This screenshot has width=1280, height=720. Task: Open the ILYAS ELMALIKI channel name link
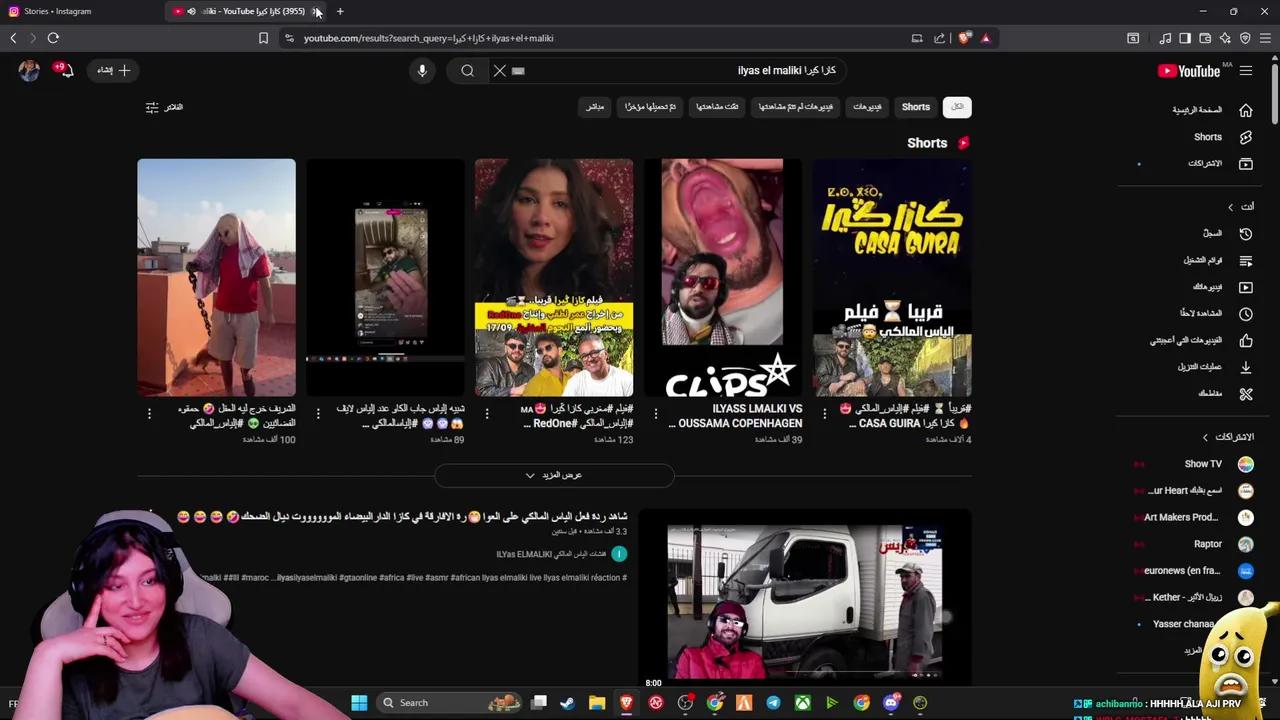(522, 553)
